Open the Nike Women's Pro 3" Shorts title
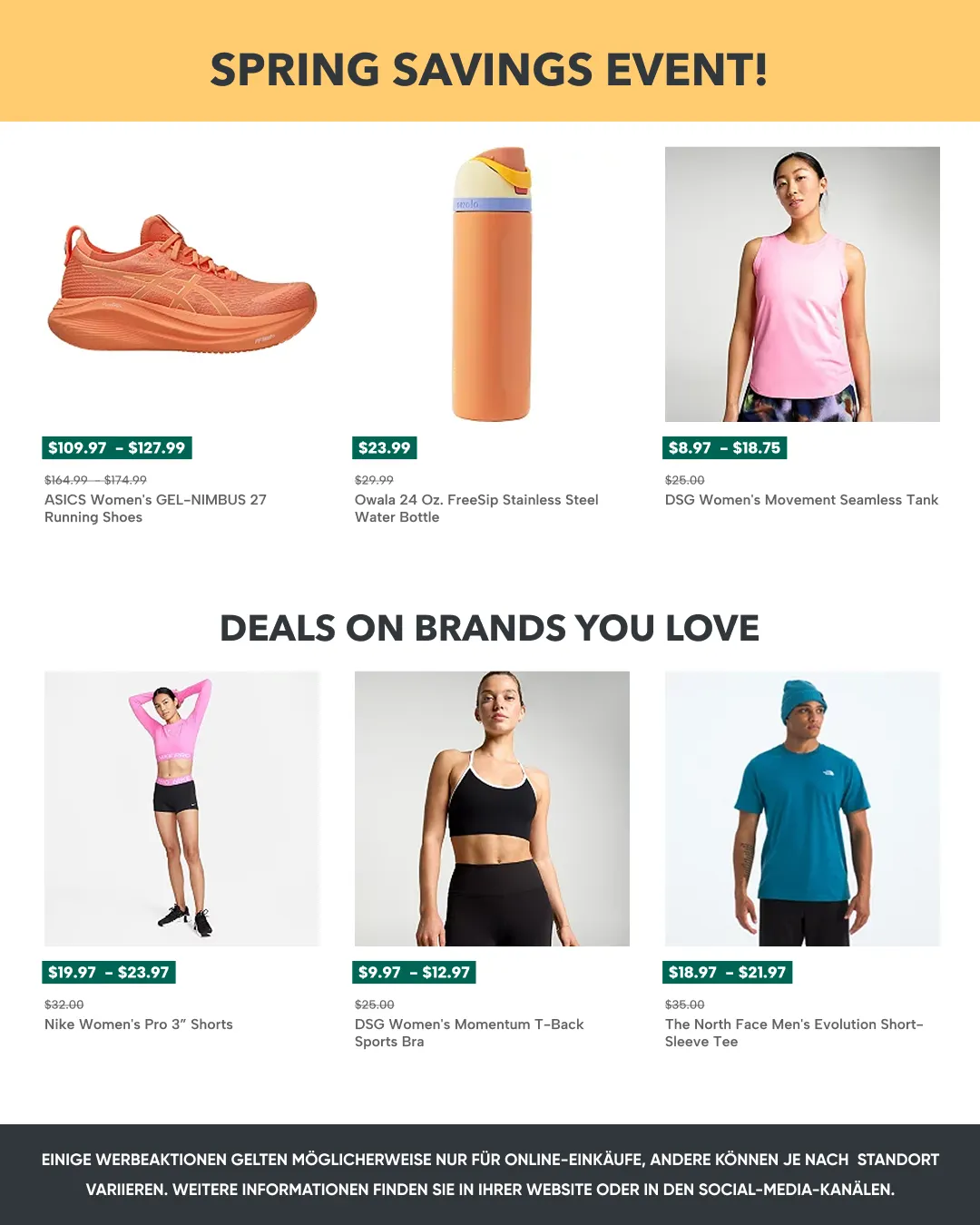Viewport: 980px width, 1225px height. click(x=139, y=1024)
